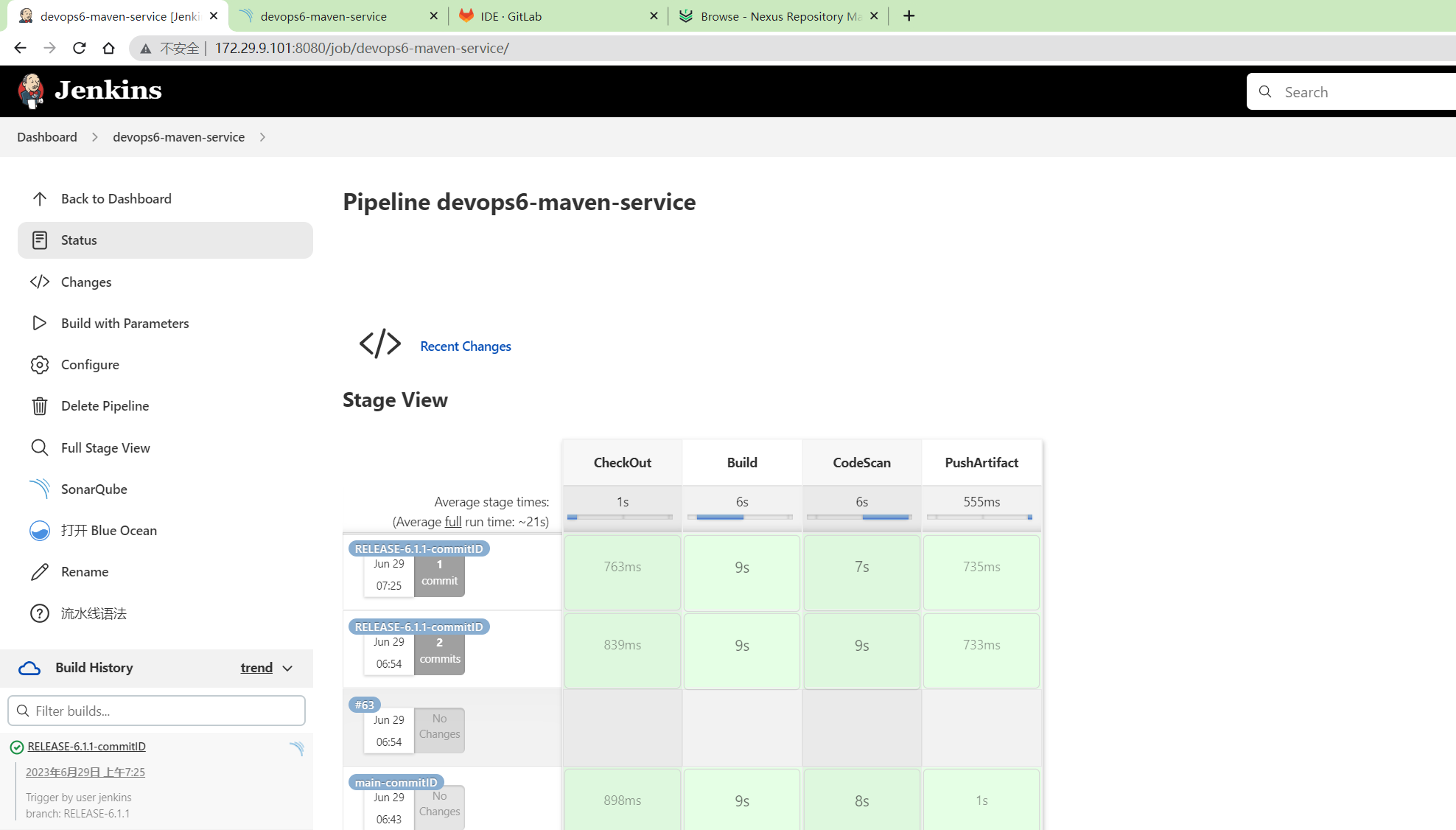The width and height of the screenshot is (1456, 830).
Task: Click the 733ms PushArtifact stage cell
Action: pos(981,651)
